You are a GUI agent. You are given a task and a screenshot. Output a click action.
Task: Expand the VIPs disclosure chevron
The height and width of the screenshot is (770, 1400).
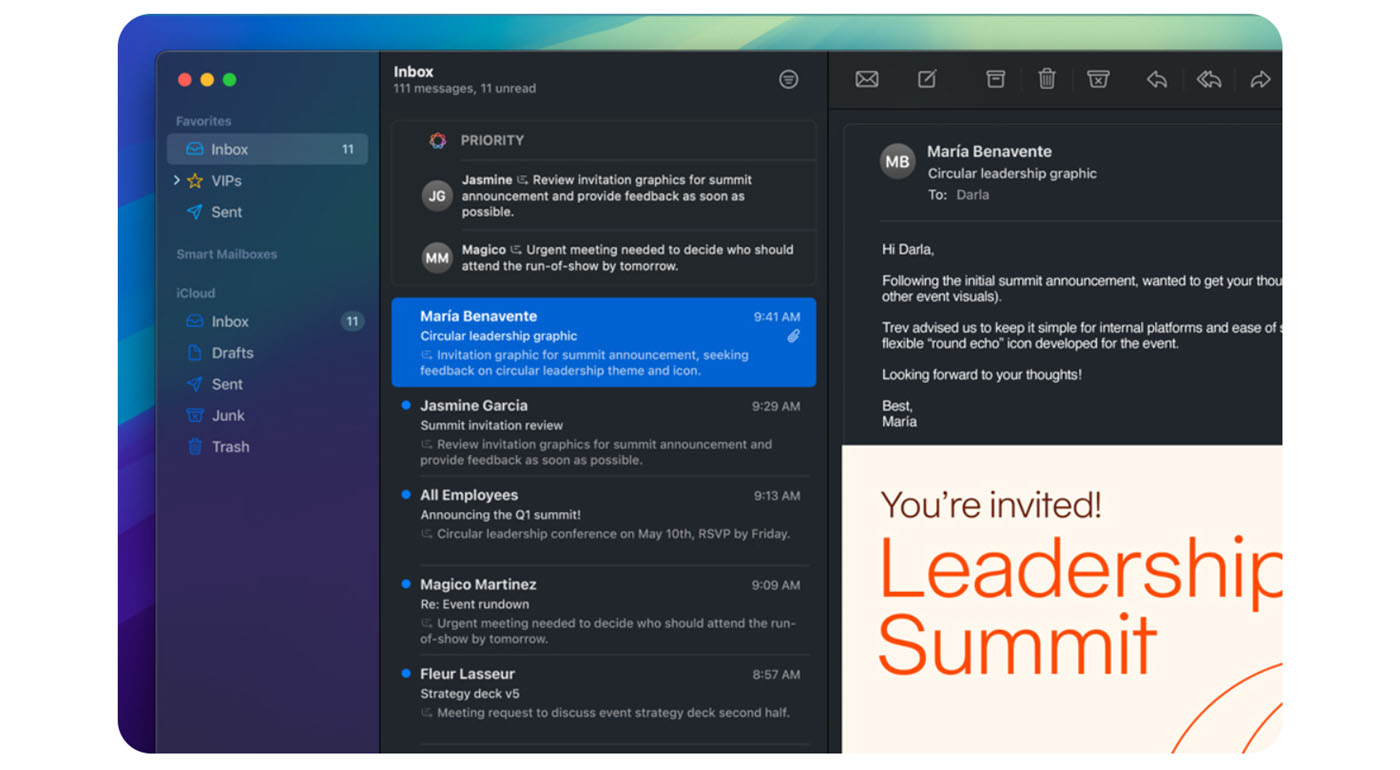click(x=176, y=181)
